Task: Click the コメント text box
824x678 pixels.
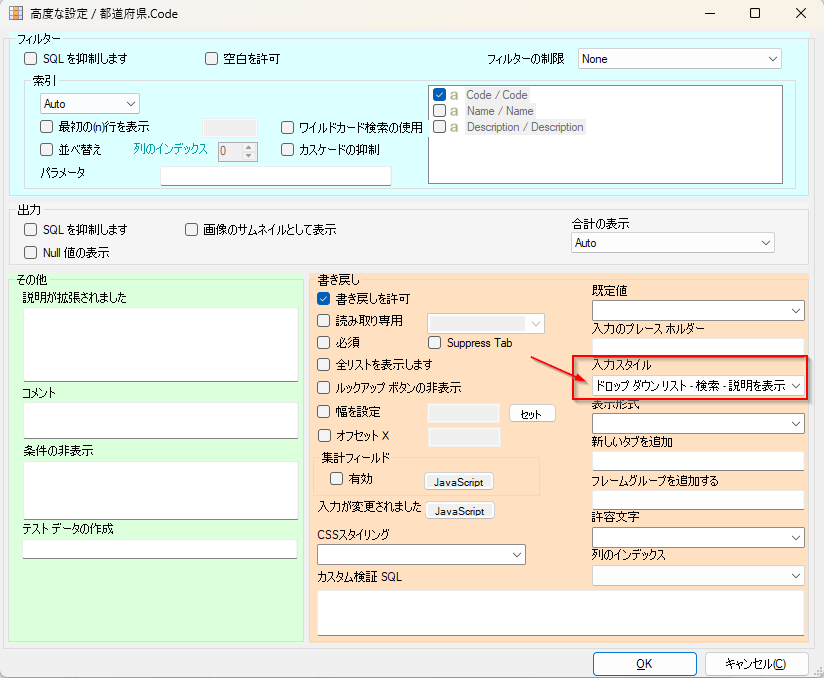Action: (160, 420)
